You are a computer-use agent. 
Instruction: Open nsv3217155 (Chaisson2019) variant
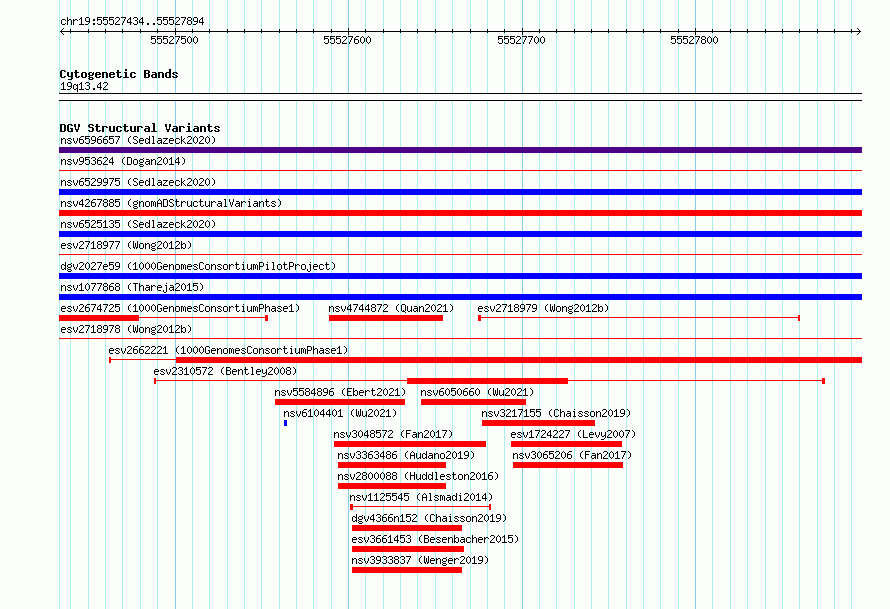[556, 413]
